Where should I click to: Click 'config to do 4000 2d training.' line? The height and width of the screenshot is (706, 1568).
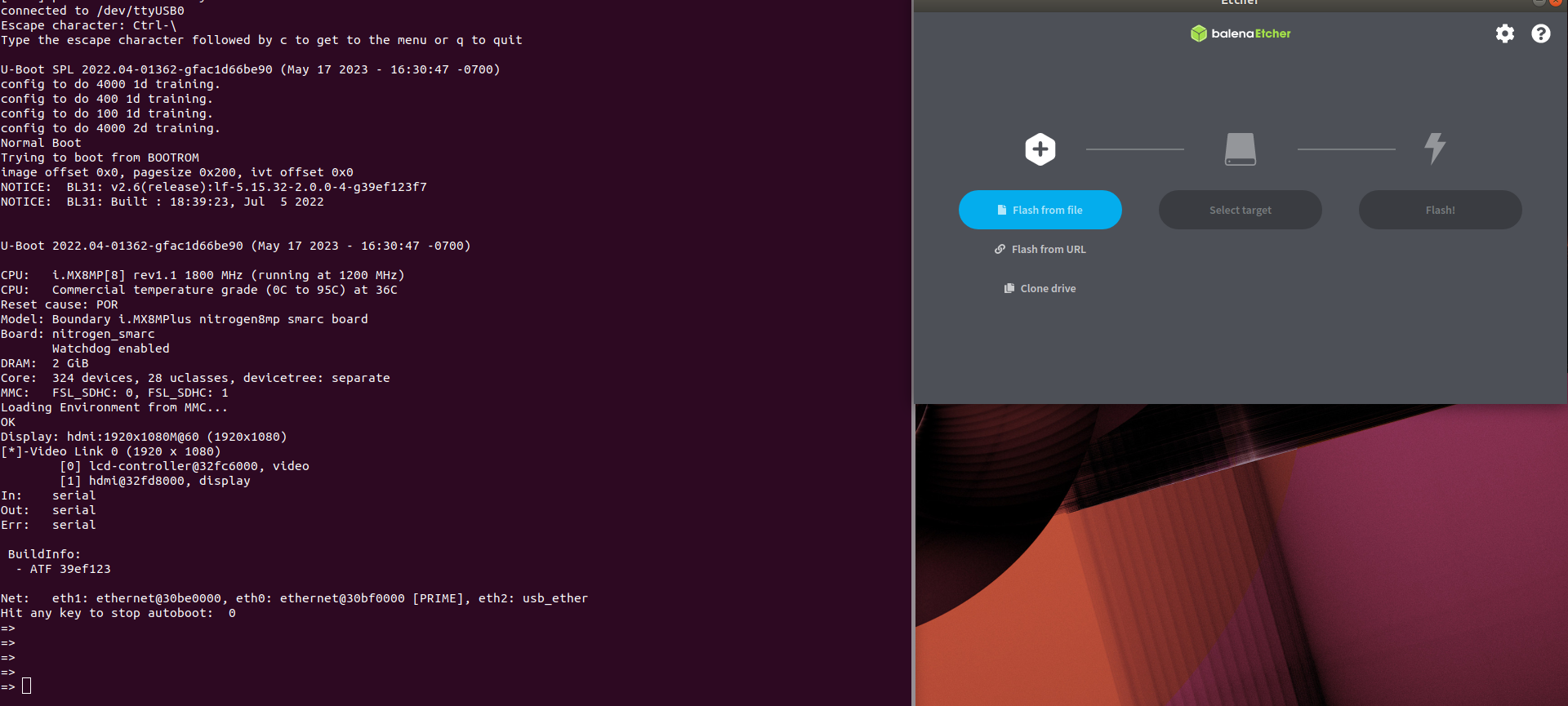pos(110,128)
